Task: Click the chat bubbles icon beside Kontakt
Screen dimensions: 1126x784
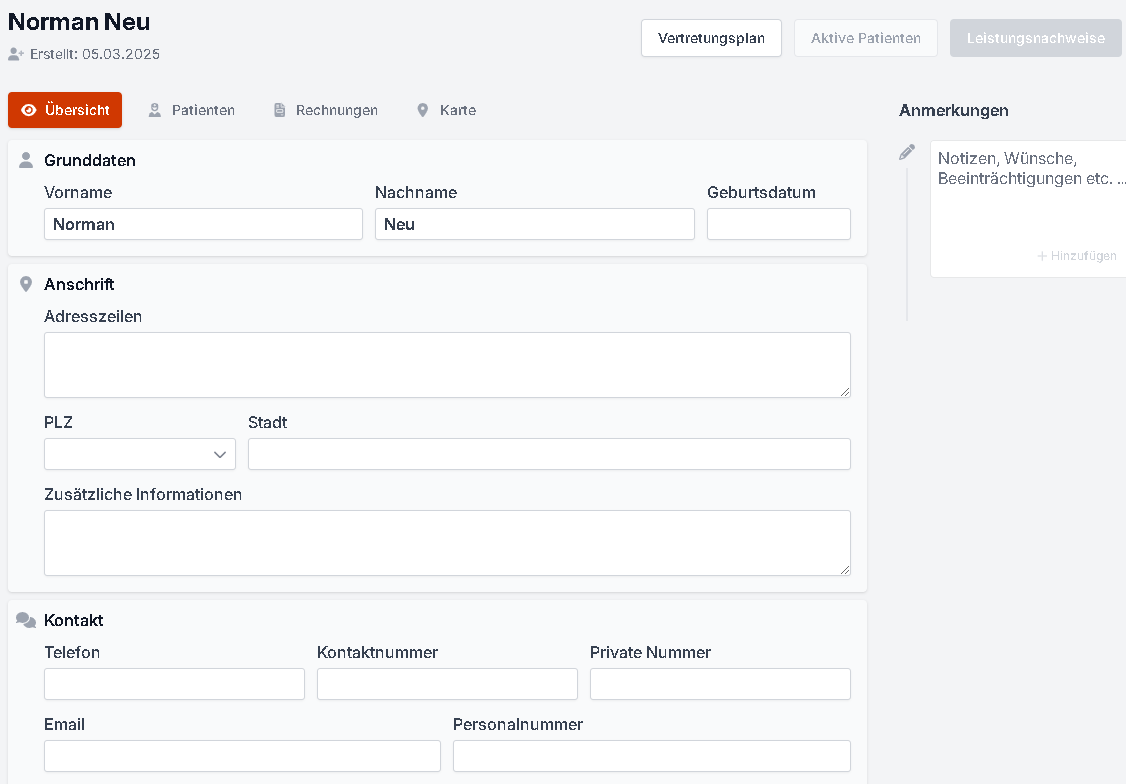Action: point(26,620)
